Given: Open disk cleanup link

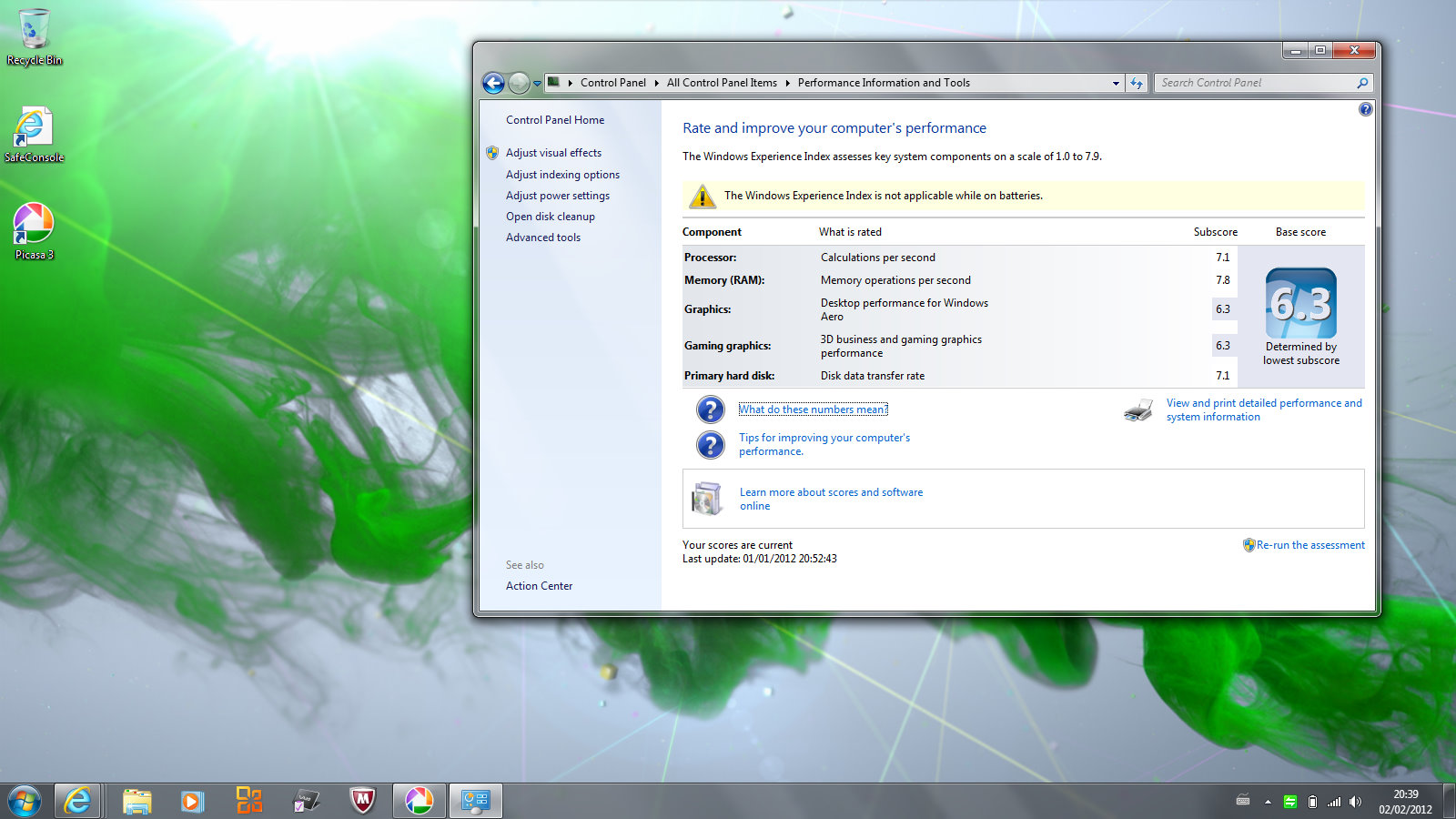Looking at the screenshot, I should (551, 217).
